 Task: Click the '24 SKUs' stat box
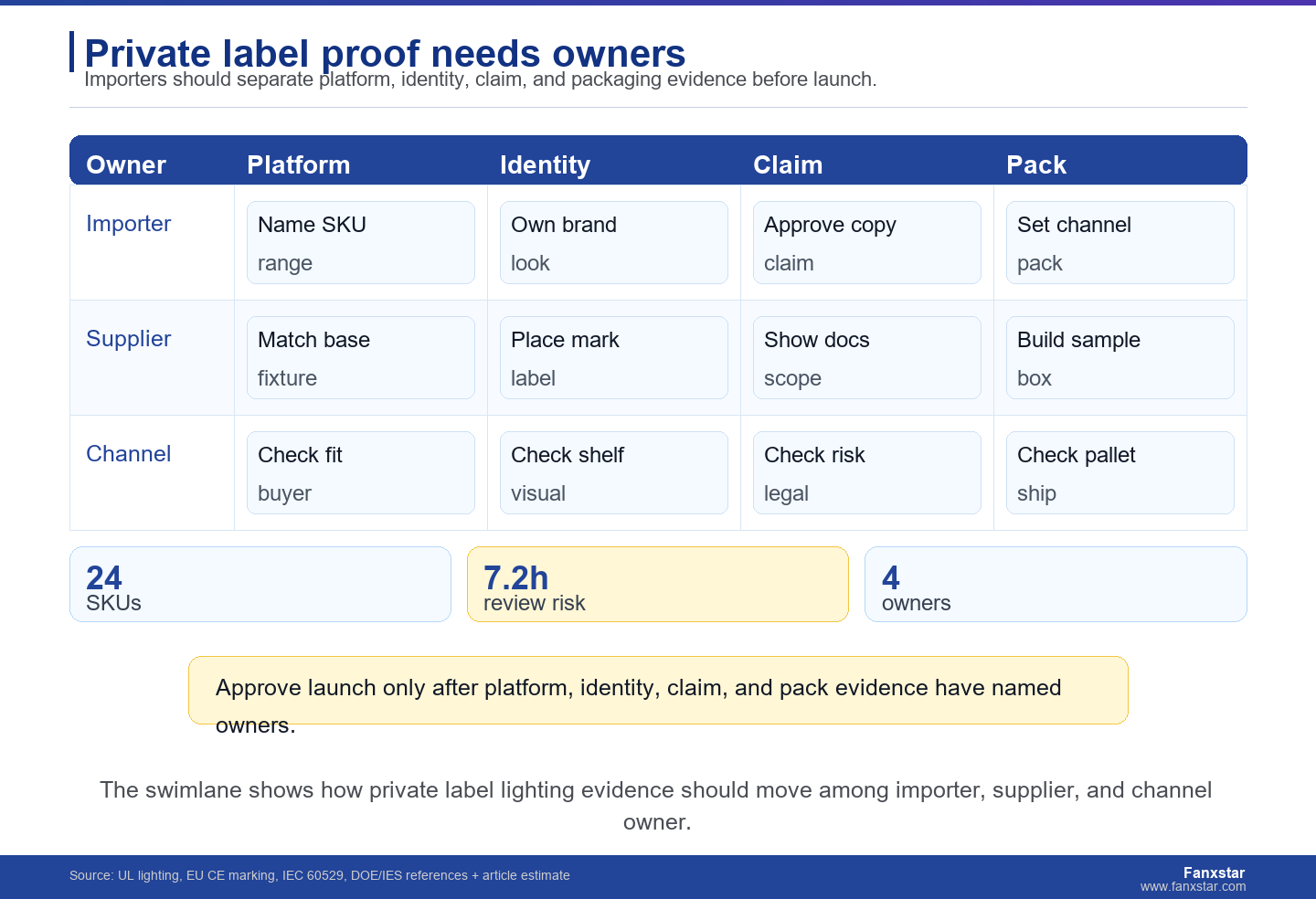[x=260, y=585]
